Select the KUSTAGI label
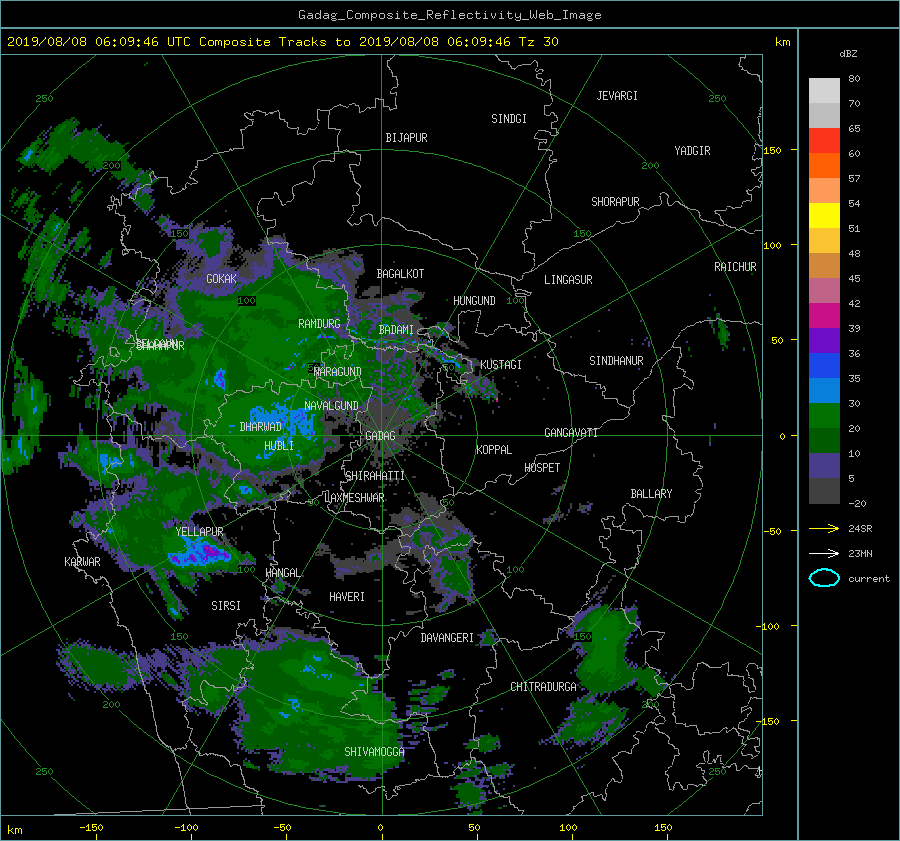 (501, 365)
